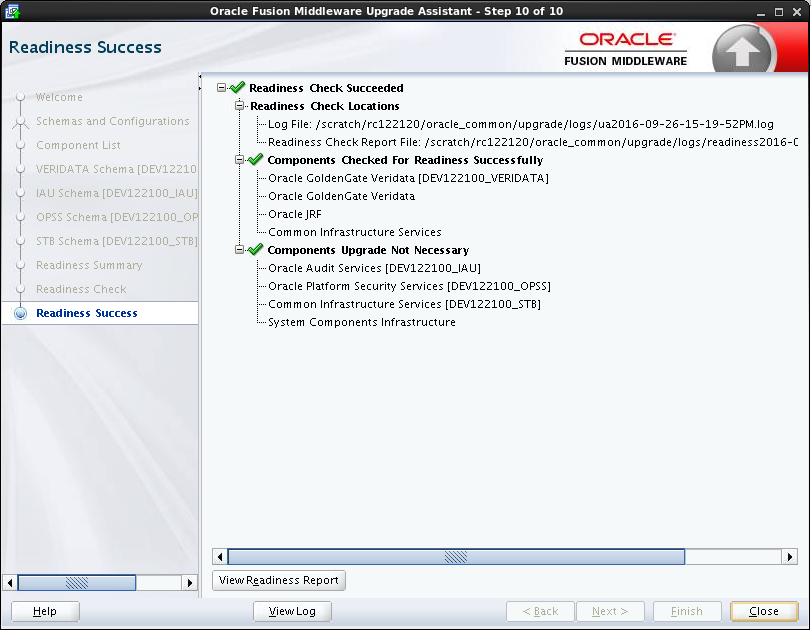Select the Oracle JRF row
Image resolution: width=811 pixels, height=630 pixels.
pyautogui.click(x=295, y=214)
